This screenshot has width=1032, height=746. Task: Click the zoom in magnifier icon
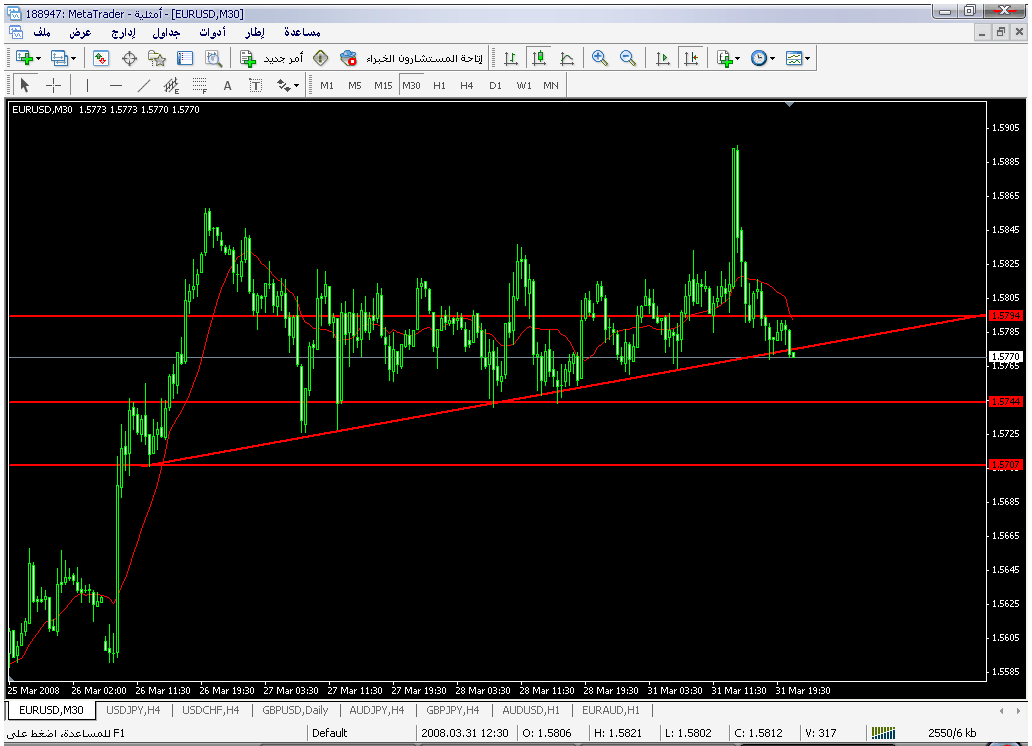point(600,59)
